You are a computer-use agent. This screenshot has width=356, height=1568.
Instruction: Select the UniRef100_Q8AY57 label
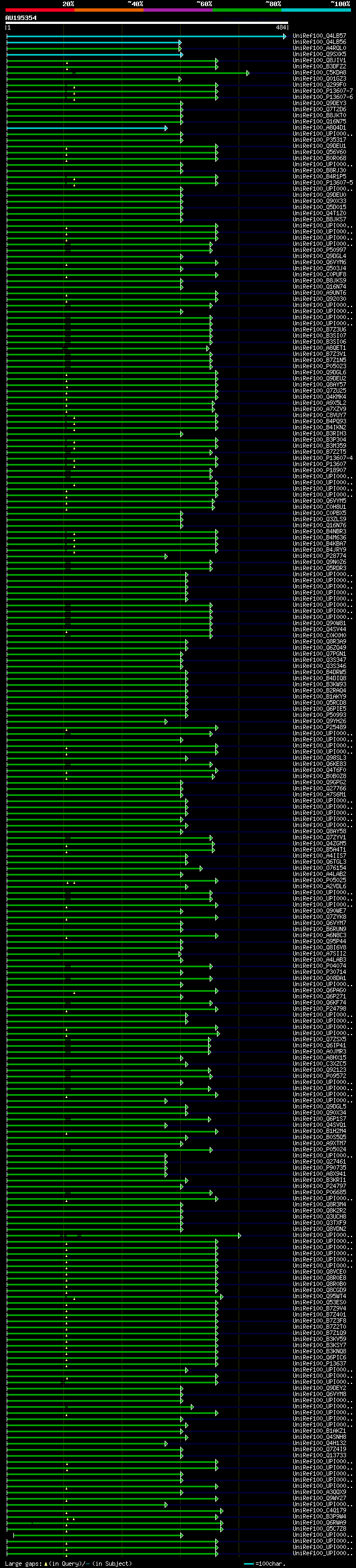tap(319, 385)
